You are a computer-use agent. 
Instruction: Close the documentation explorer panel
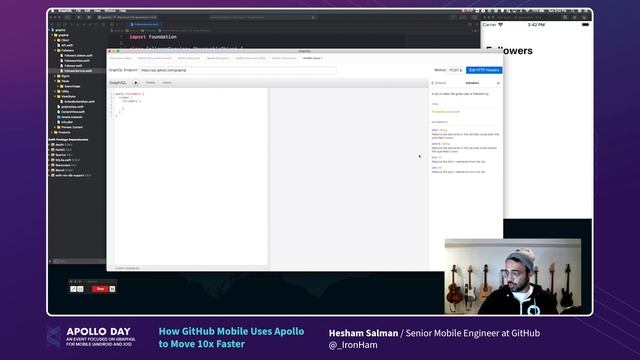[498, 83]
